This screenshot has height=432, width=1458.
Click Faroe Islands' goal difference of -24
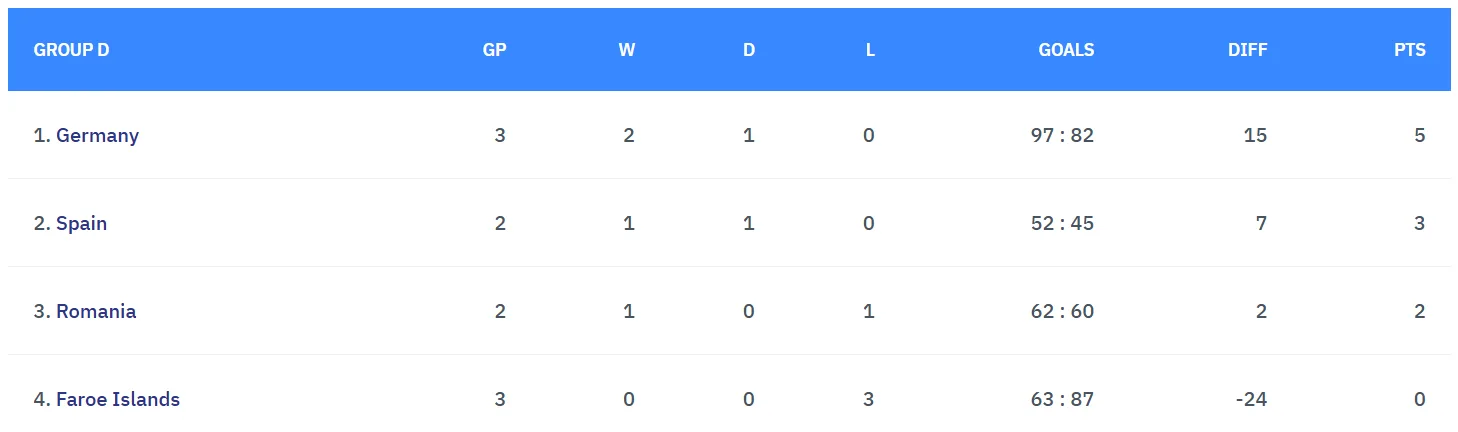(1251, 399)
